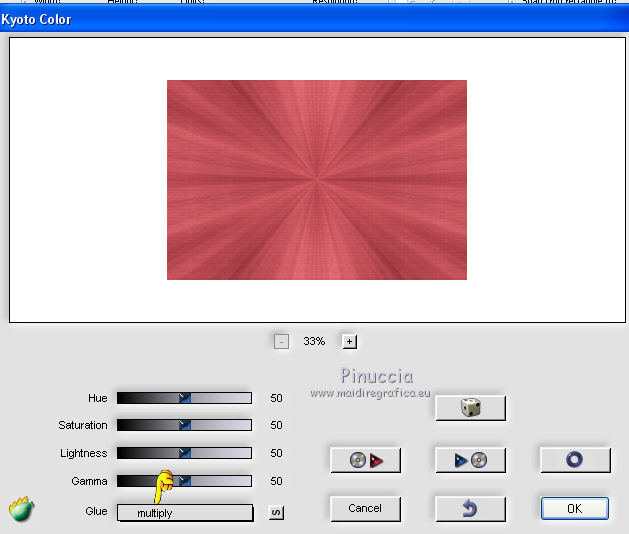The width and height of the screenshot is (629, 534).
Task: Click the Hue slider handle
Action: click(x=185, y=398)
